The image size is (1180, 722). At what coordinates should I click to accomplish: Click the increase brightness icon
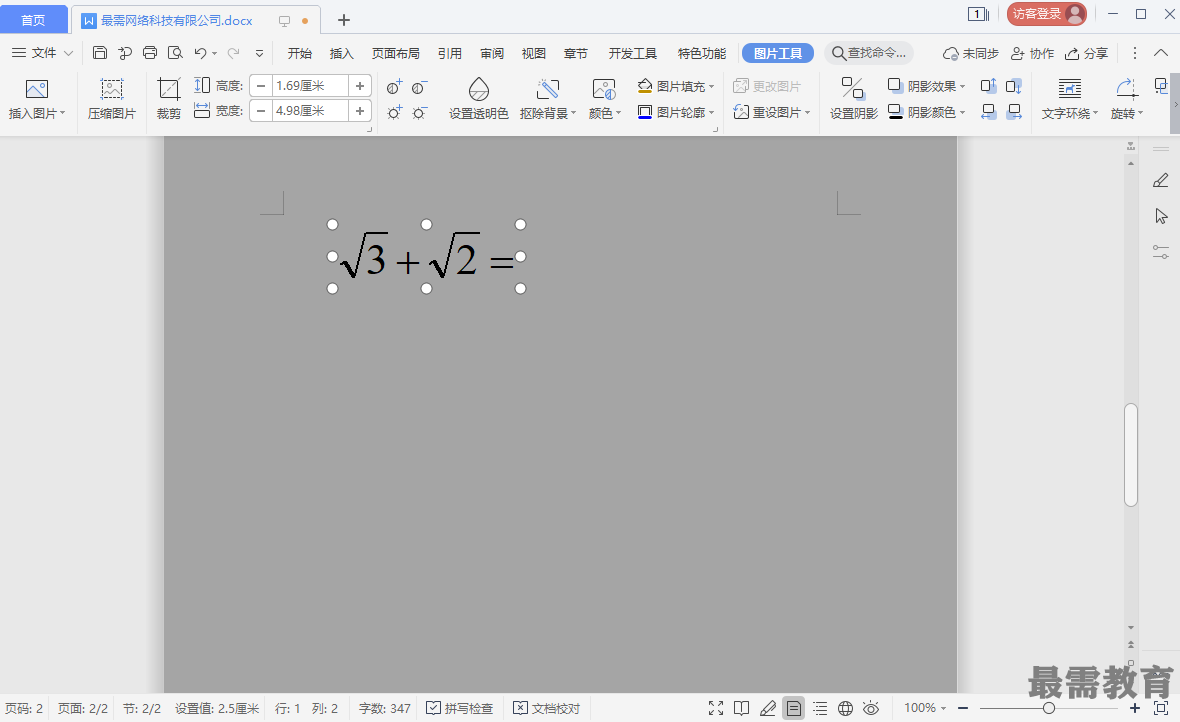(394, 113)
